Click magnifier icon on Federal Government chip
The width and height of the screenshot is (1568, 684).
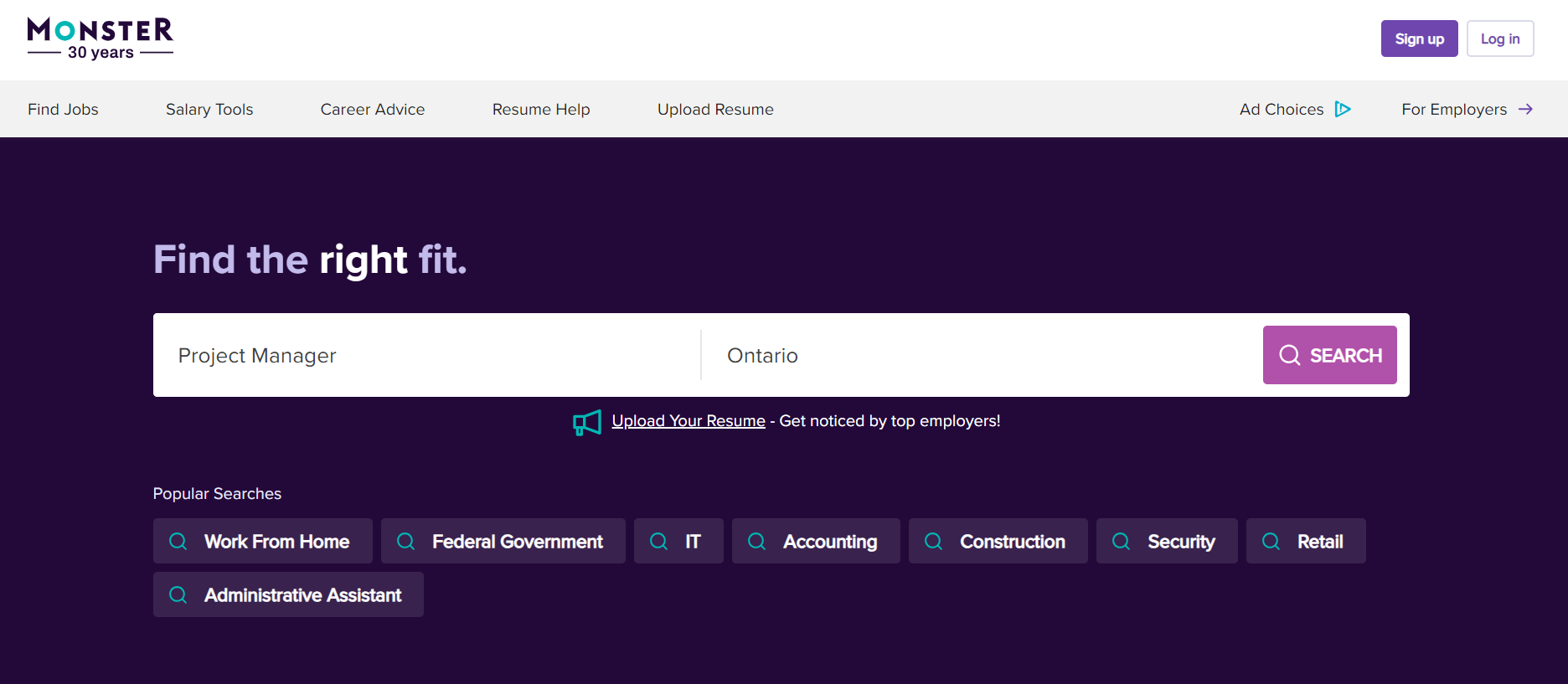tap(406, 541)
